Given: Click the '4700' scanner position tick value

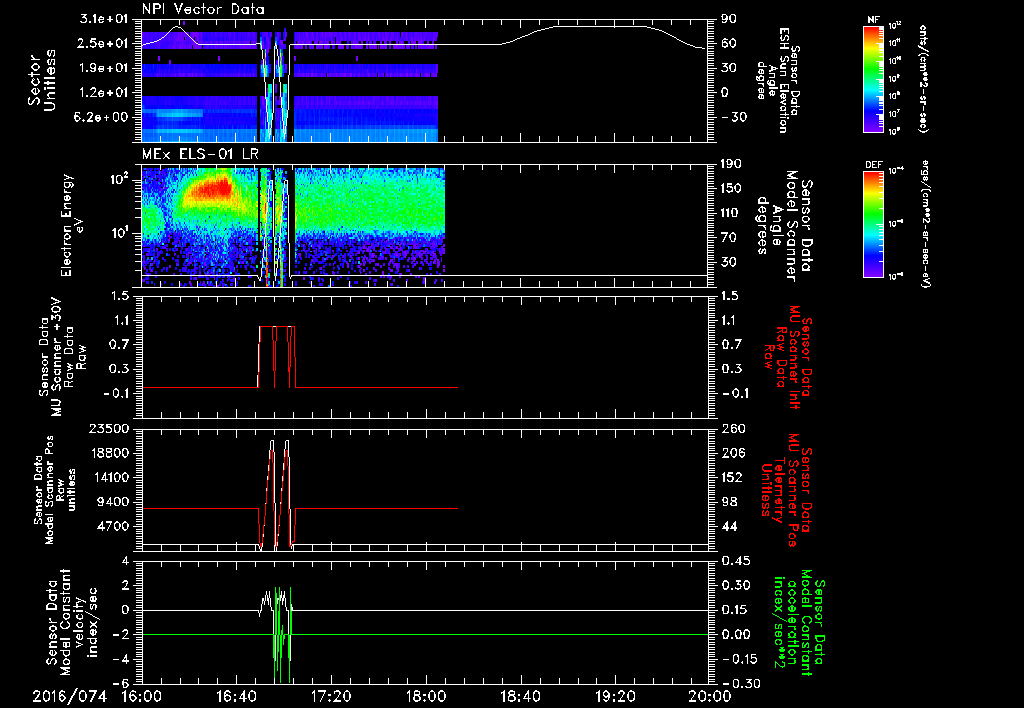Looking at the screenshot, I should tap(113, 526).
